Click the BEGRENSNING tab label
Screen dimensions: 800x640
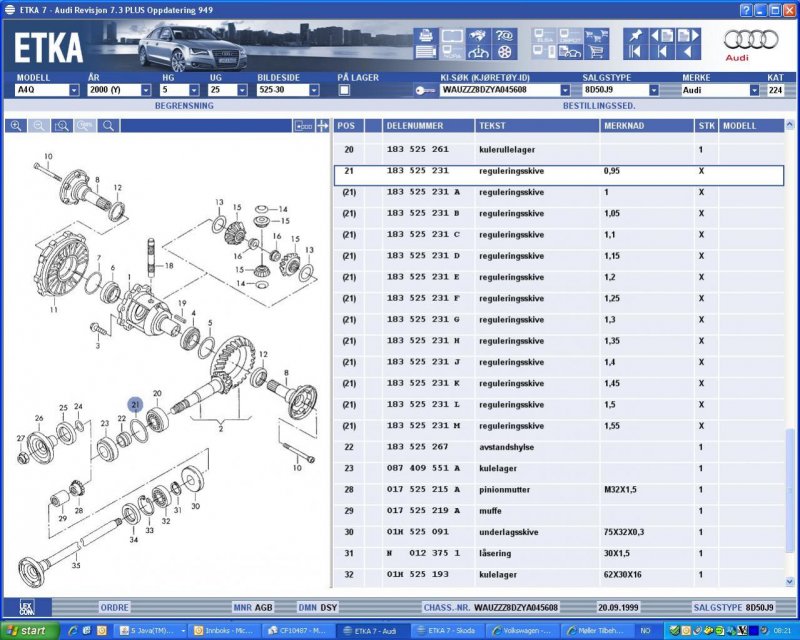183,104
